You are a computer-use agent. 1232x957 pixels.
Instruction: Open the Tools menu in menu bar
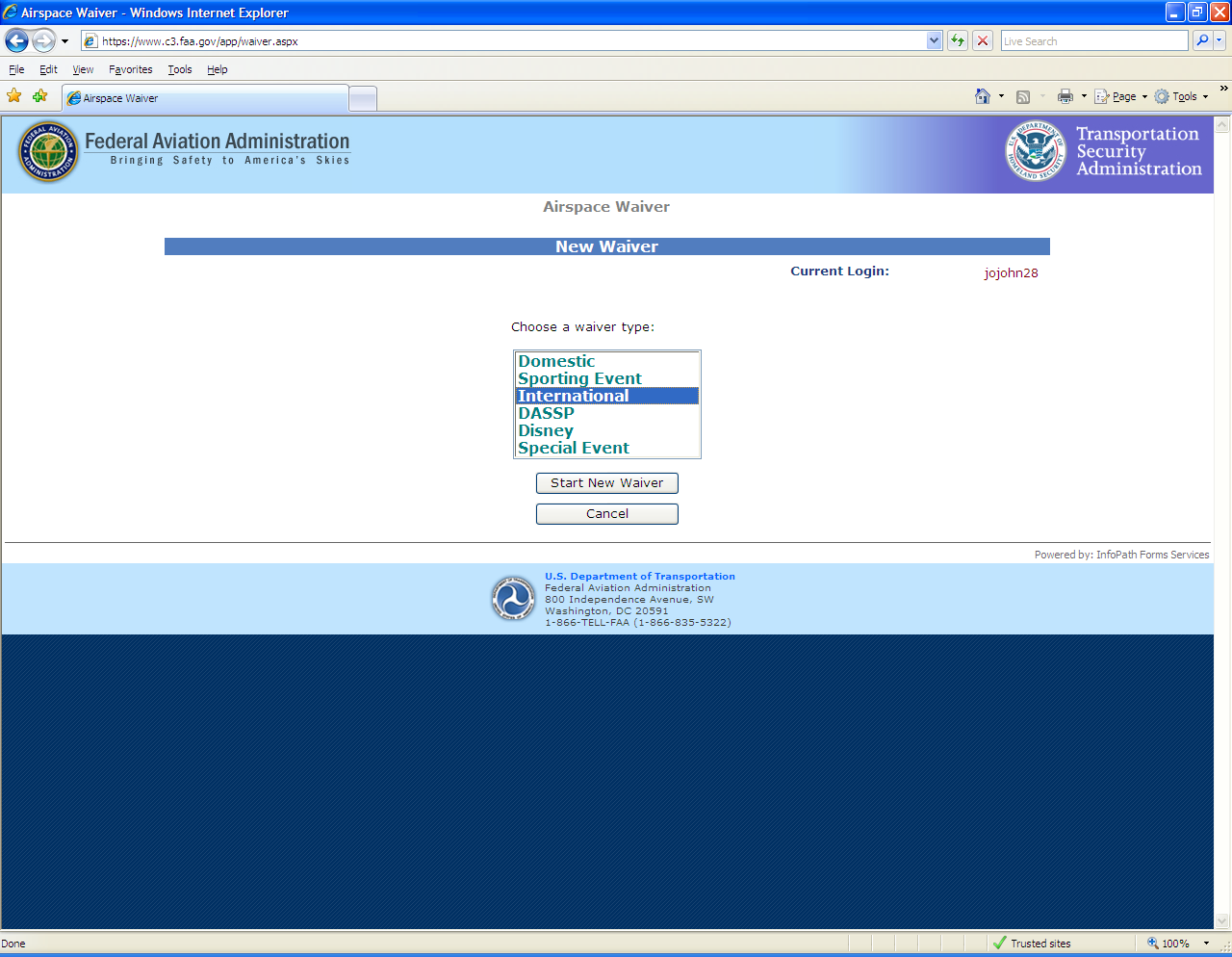coord(179,69)
